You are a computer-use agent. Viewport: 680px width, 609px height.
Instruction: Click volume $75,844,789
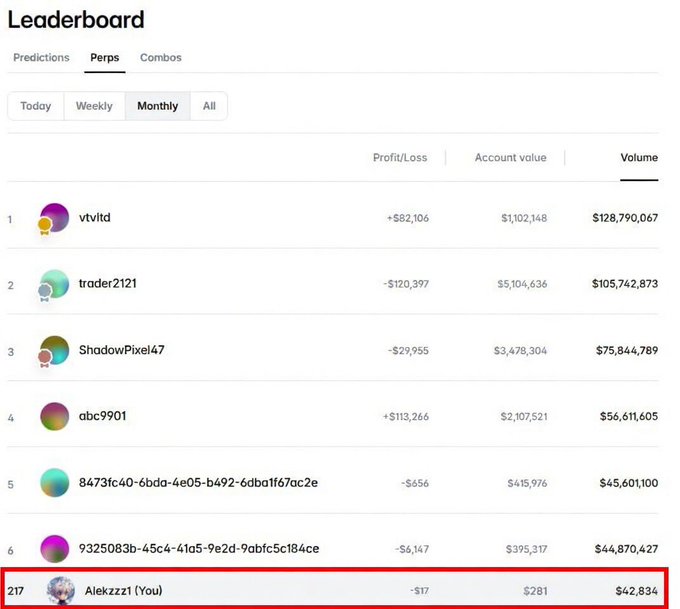(x=627, y=350)
